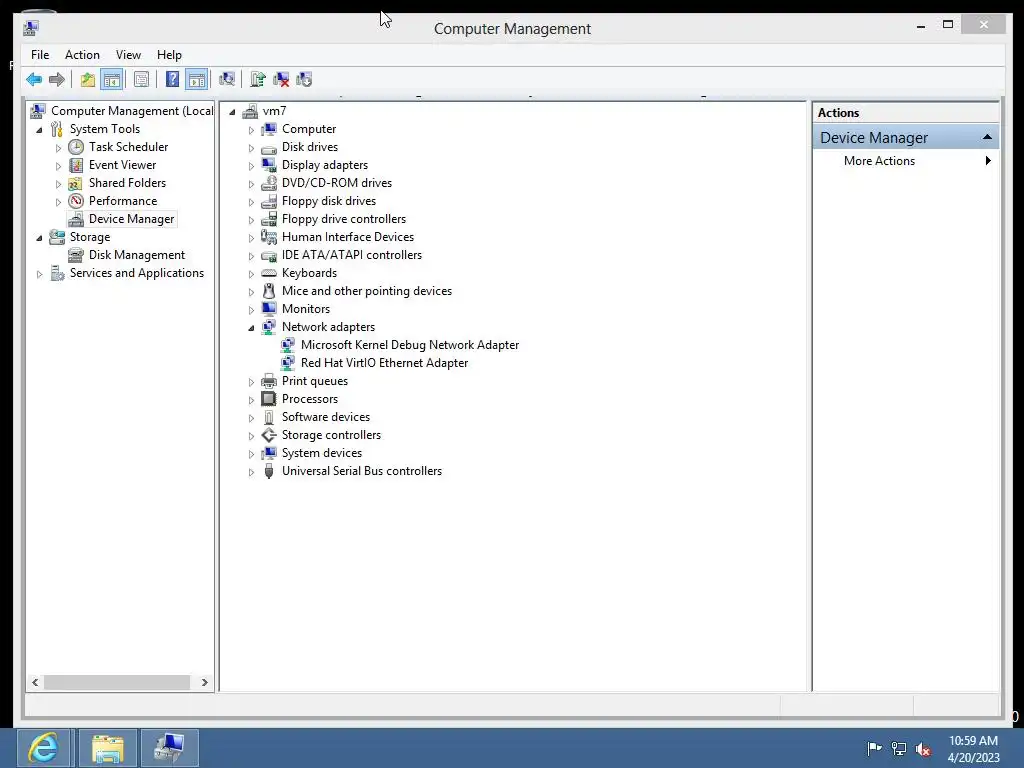Select the Print queues printer icon
This screenshot has width=1024, height=768.
pyautogui.click(x=268, y=381)
